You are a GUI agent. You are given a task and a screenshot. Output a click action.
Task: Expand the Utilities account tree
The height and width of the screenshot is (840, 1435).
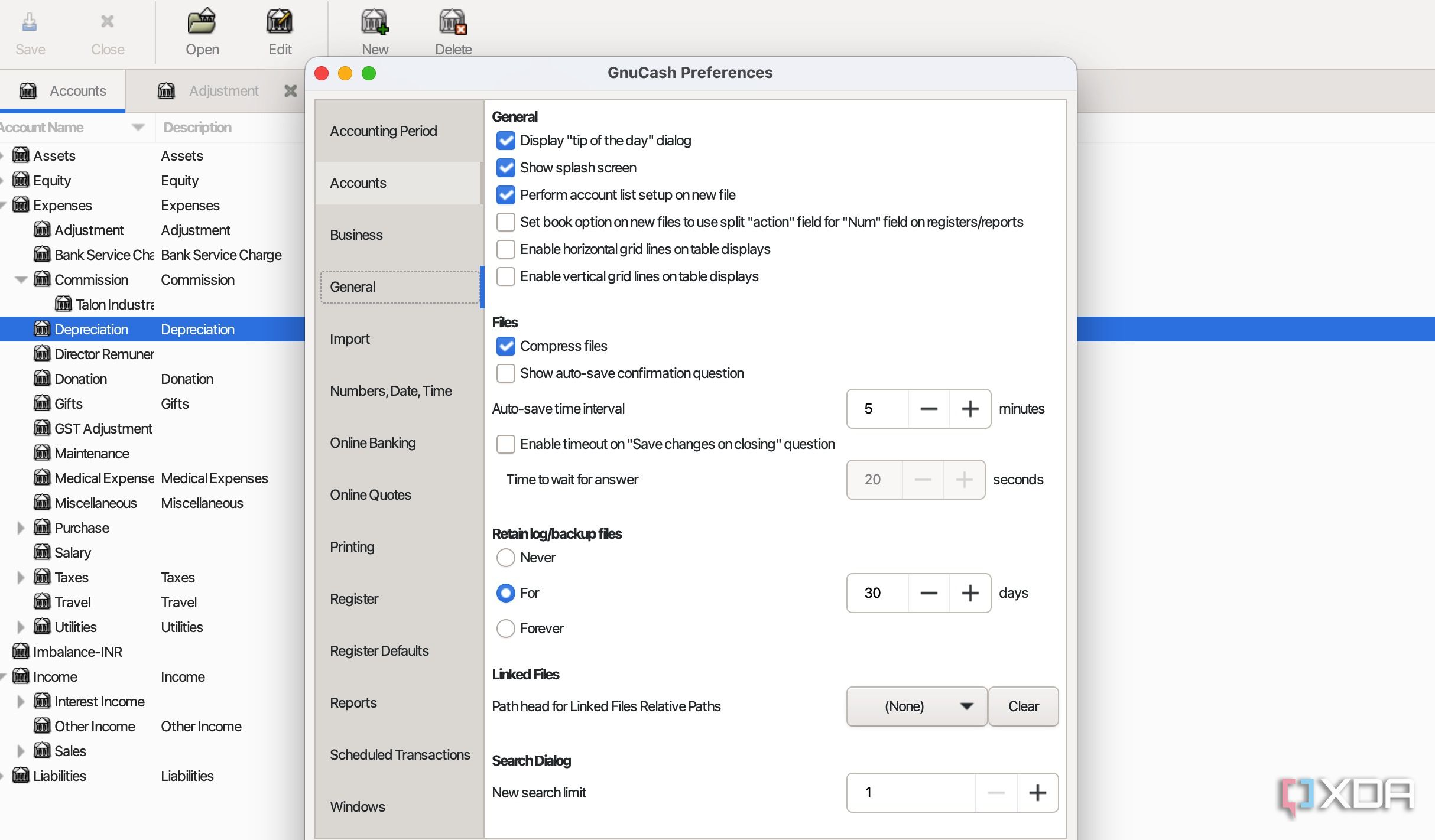pos(21,627)
